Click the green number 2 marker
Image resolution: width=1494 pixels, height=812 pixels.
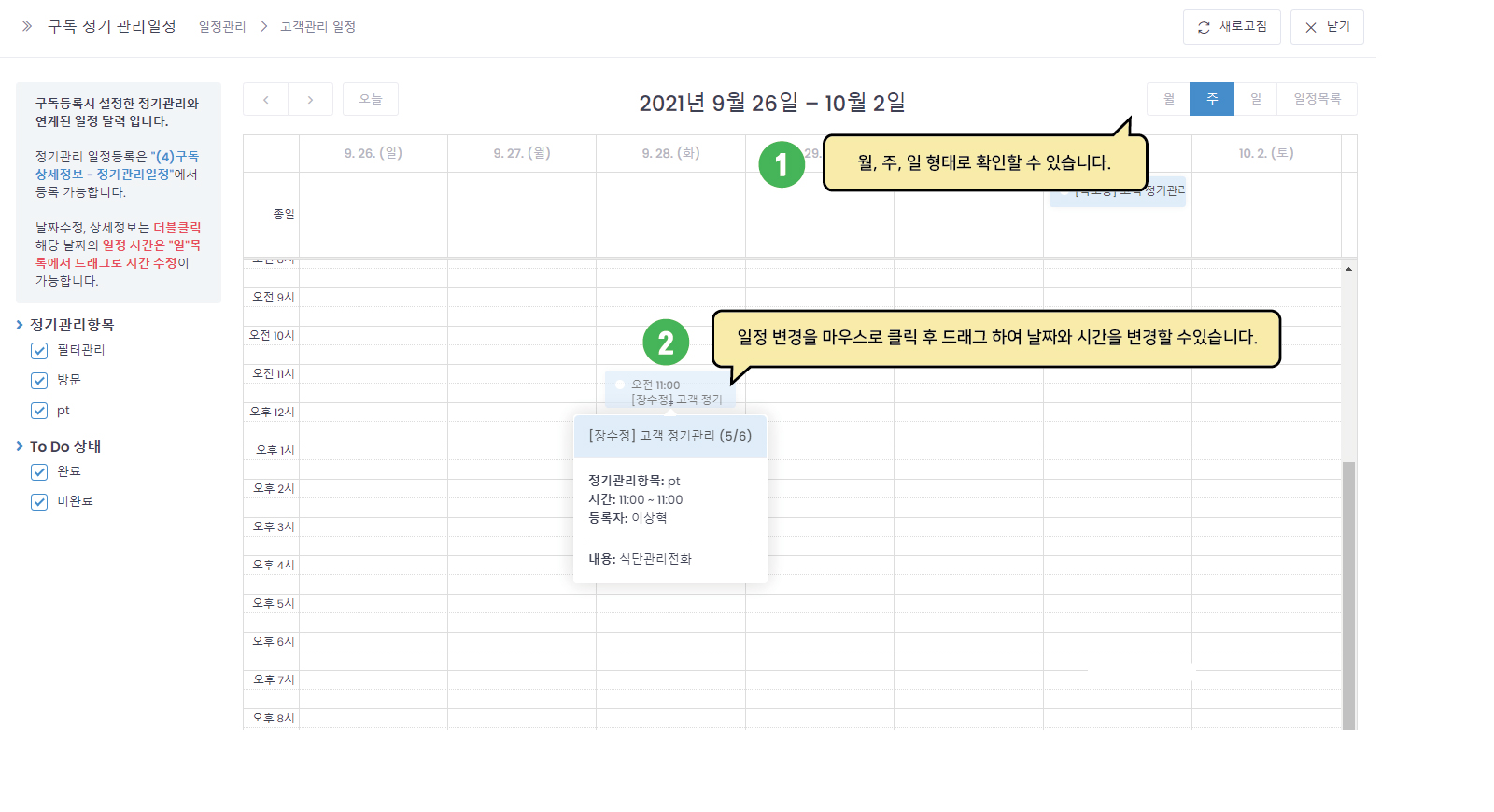[666, 343]
